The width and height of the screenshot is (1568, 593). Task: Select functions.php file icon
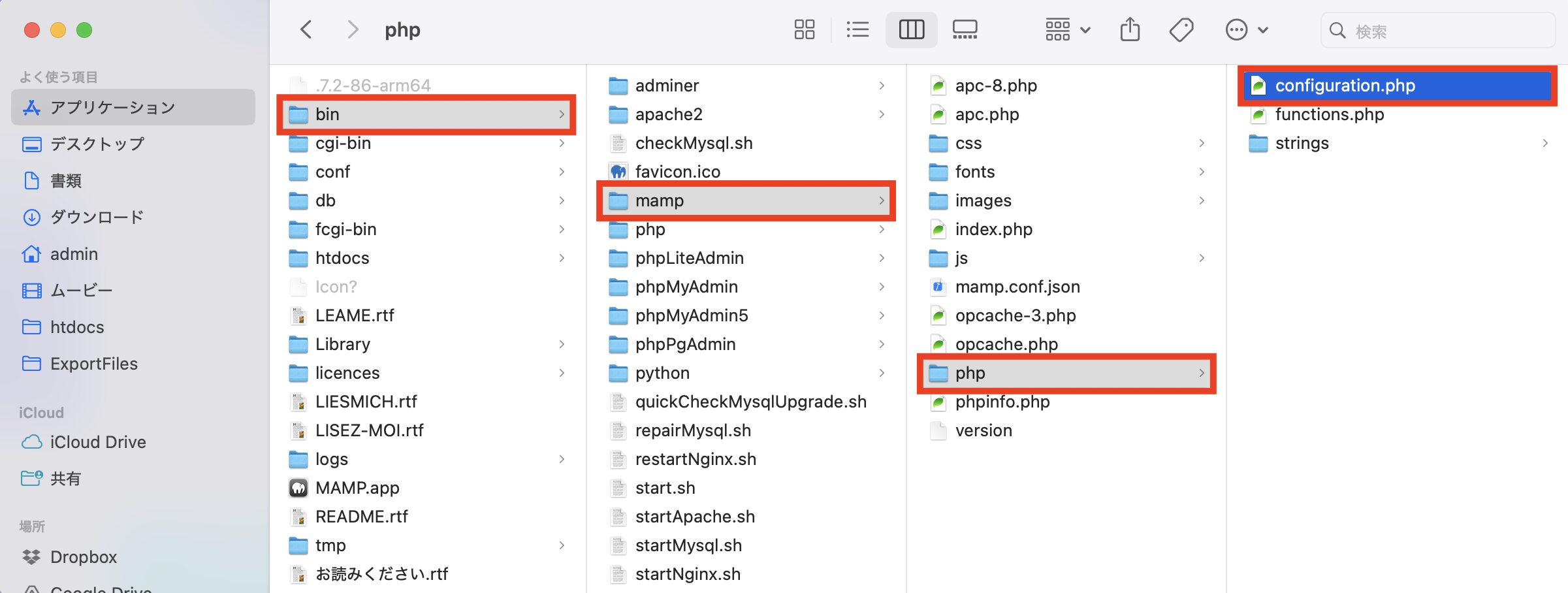pyautogui.click(x=1258, y=114)
